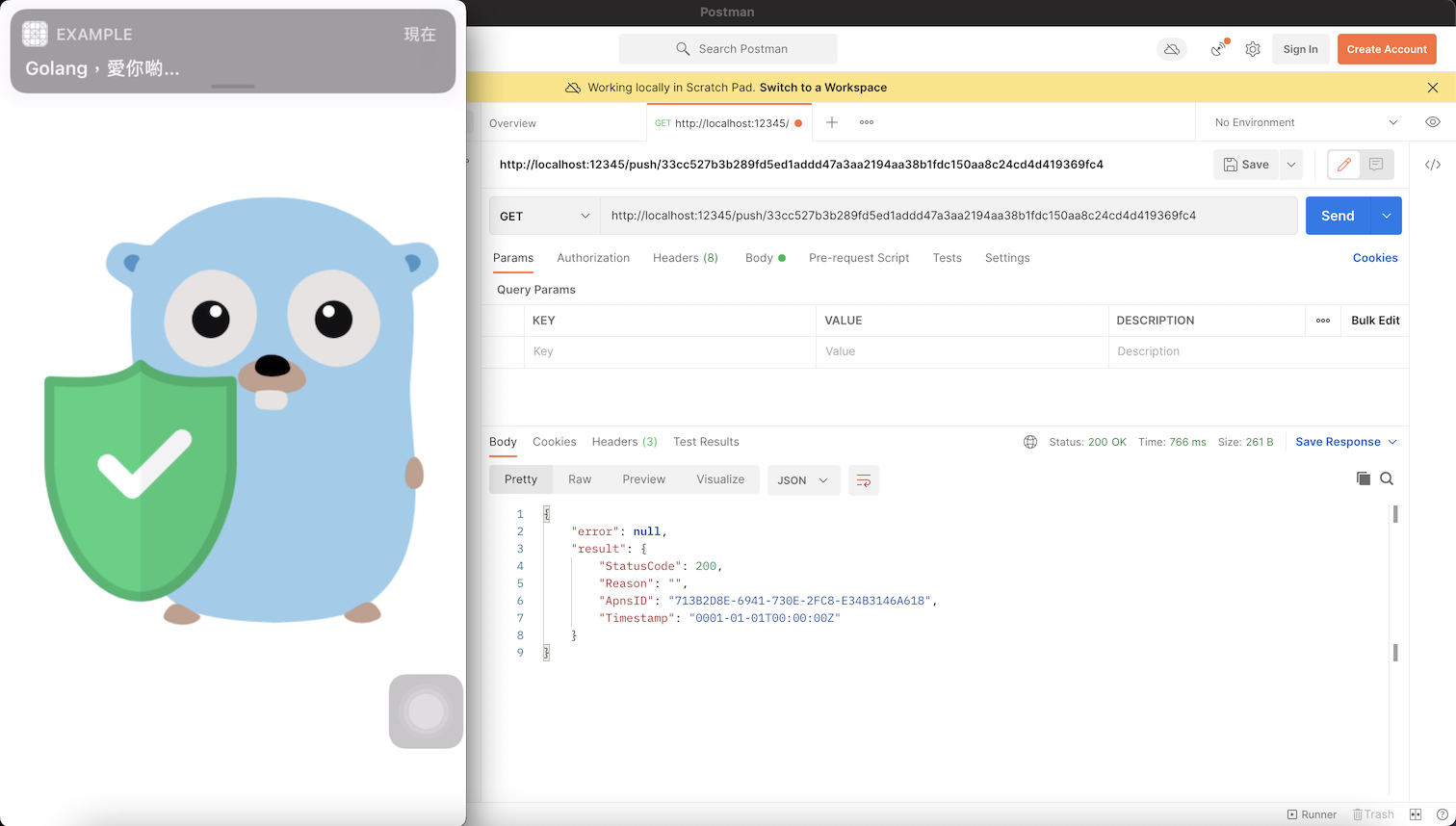Open the tab options ellipsis menu
This screenshot has height=826, width=1456.
click(867, 122)
